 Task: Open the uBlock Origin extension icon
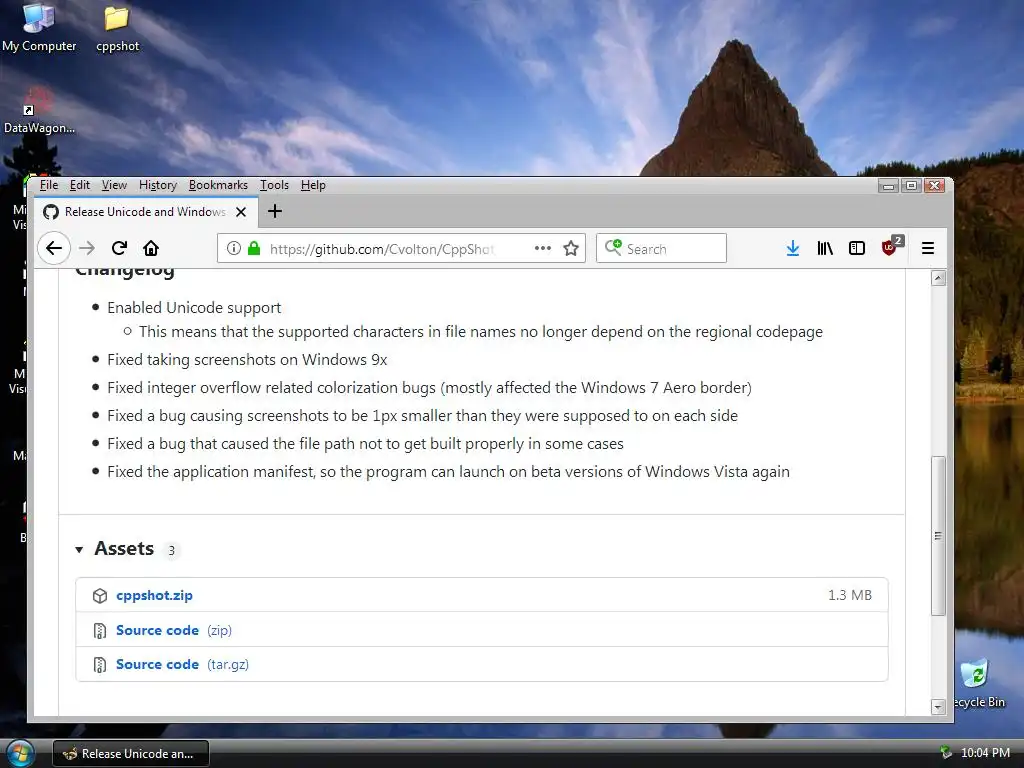pyautogui.click(x=891, y=246)
